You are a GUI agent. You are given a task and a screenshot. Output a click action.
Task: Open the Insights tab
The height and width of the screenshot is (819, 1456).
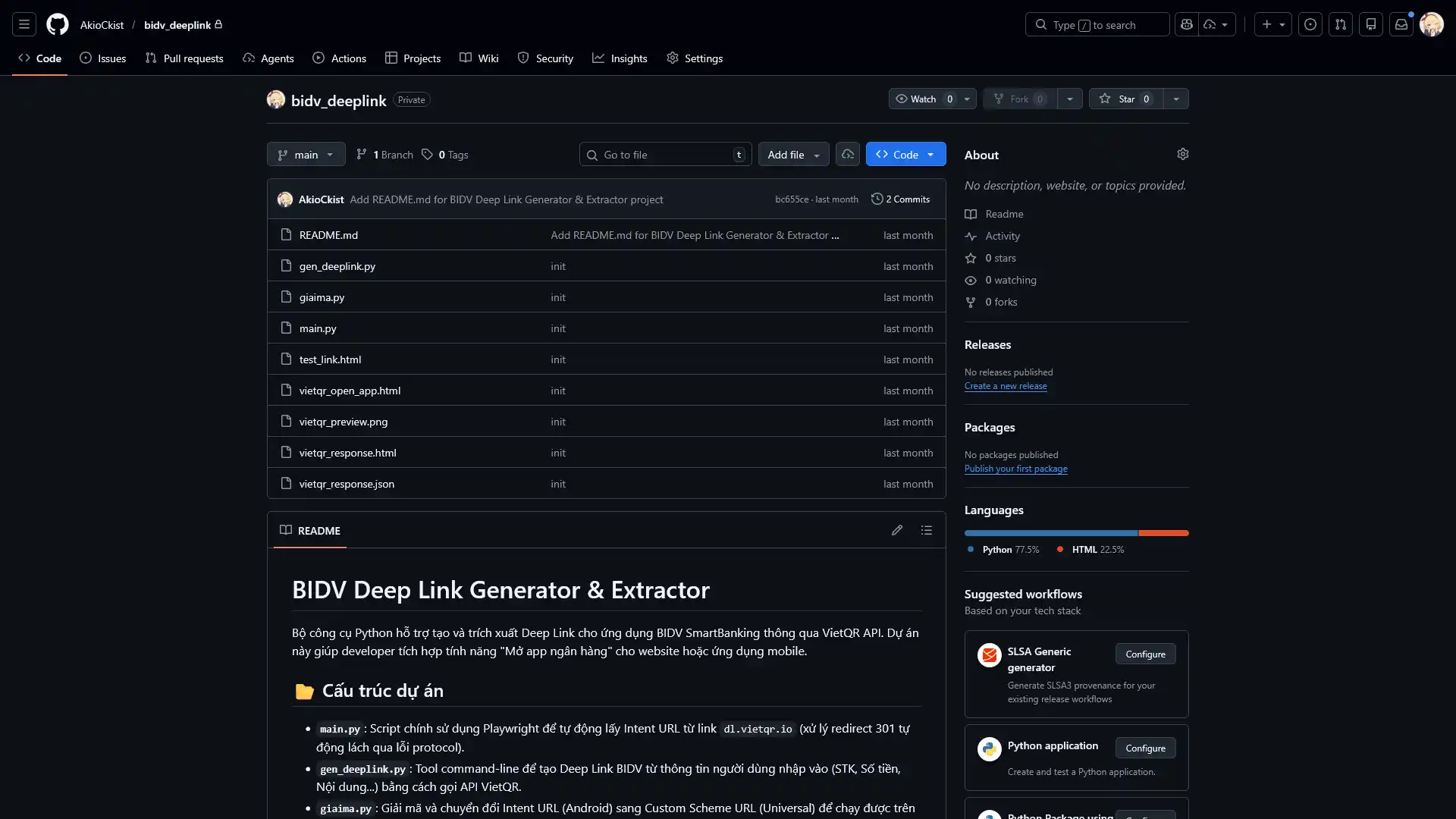point(620,58)
